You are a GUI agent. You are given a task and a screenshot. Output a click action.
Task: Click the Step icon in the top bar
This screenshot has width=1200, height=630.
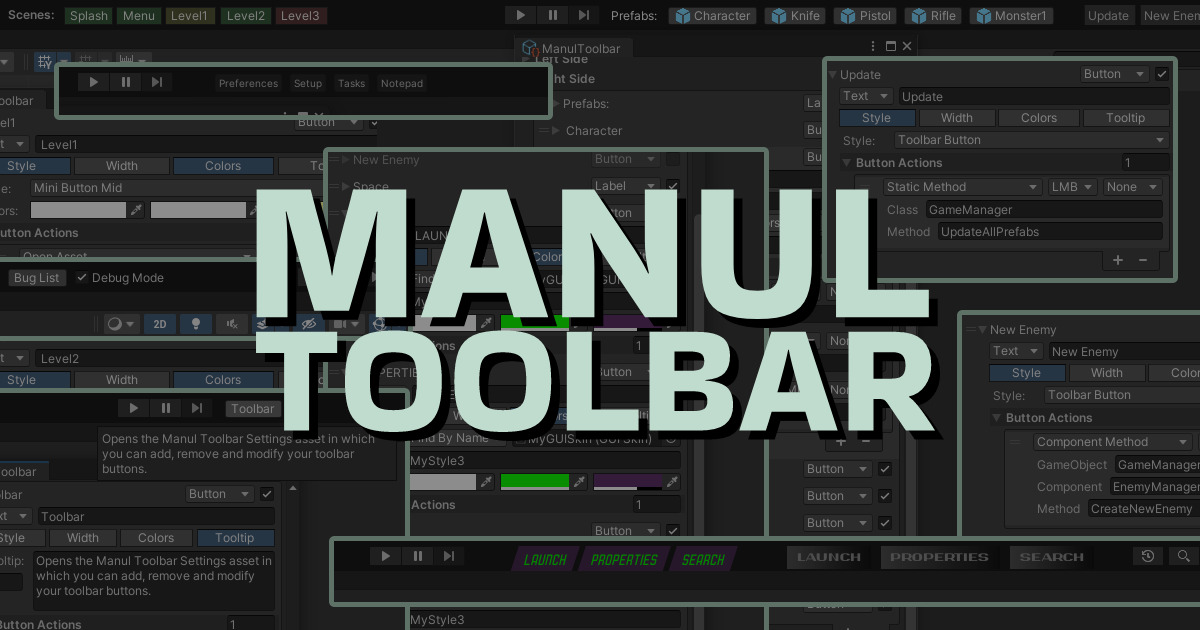(x=585, y=15)
